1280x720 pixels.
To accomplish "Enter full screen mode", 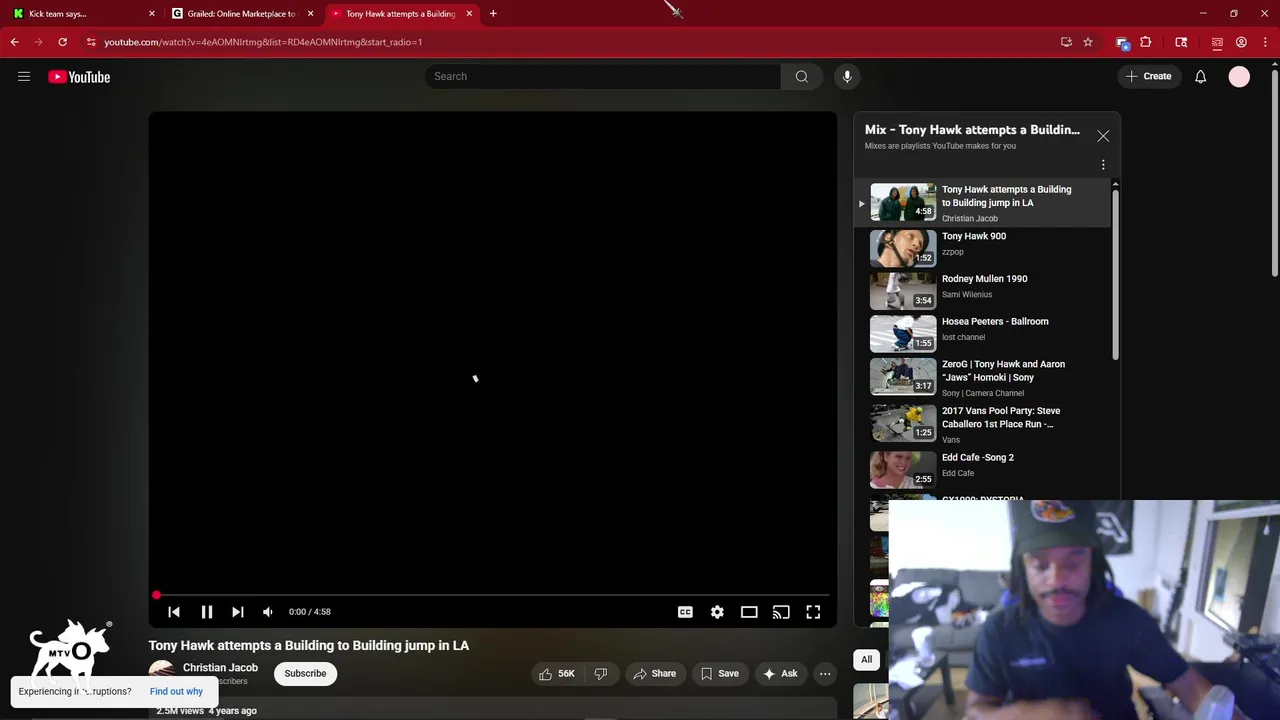I will [813, 612].
